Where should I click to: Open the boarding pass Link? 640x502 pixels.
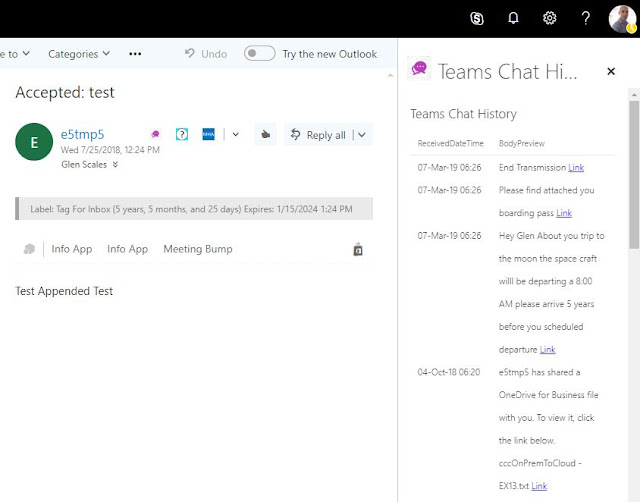[564, 213]
